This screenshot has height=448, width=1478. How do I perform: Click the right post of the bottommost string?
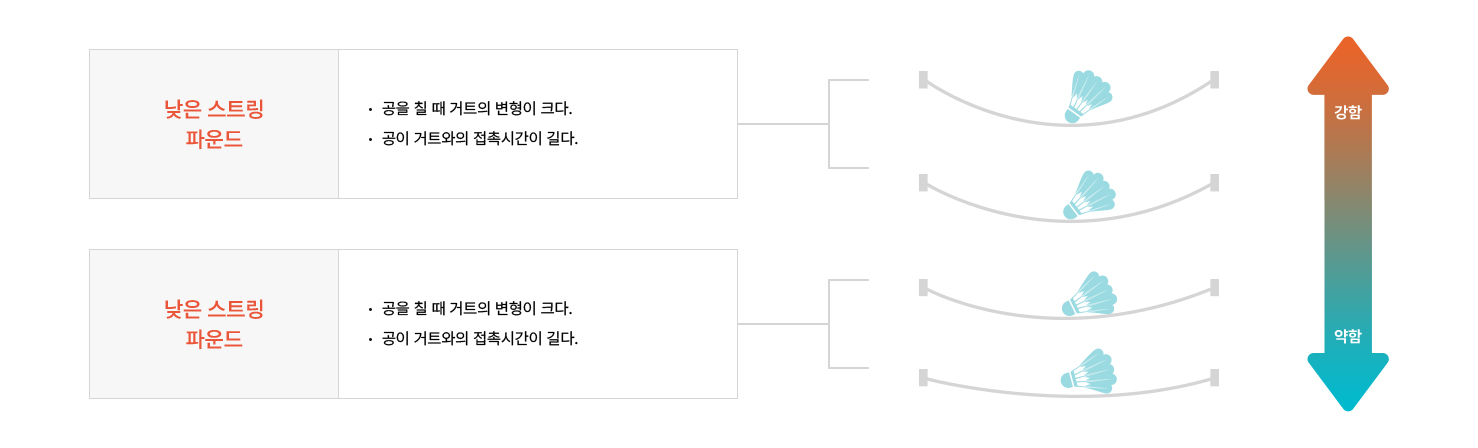click(1214, 377)
